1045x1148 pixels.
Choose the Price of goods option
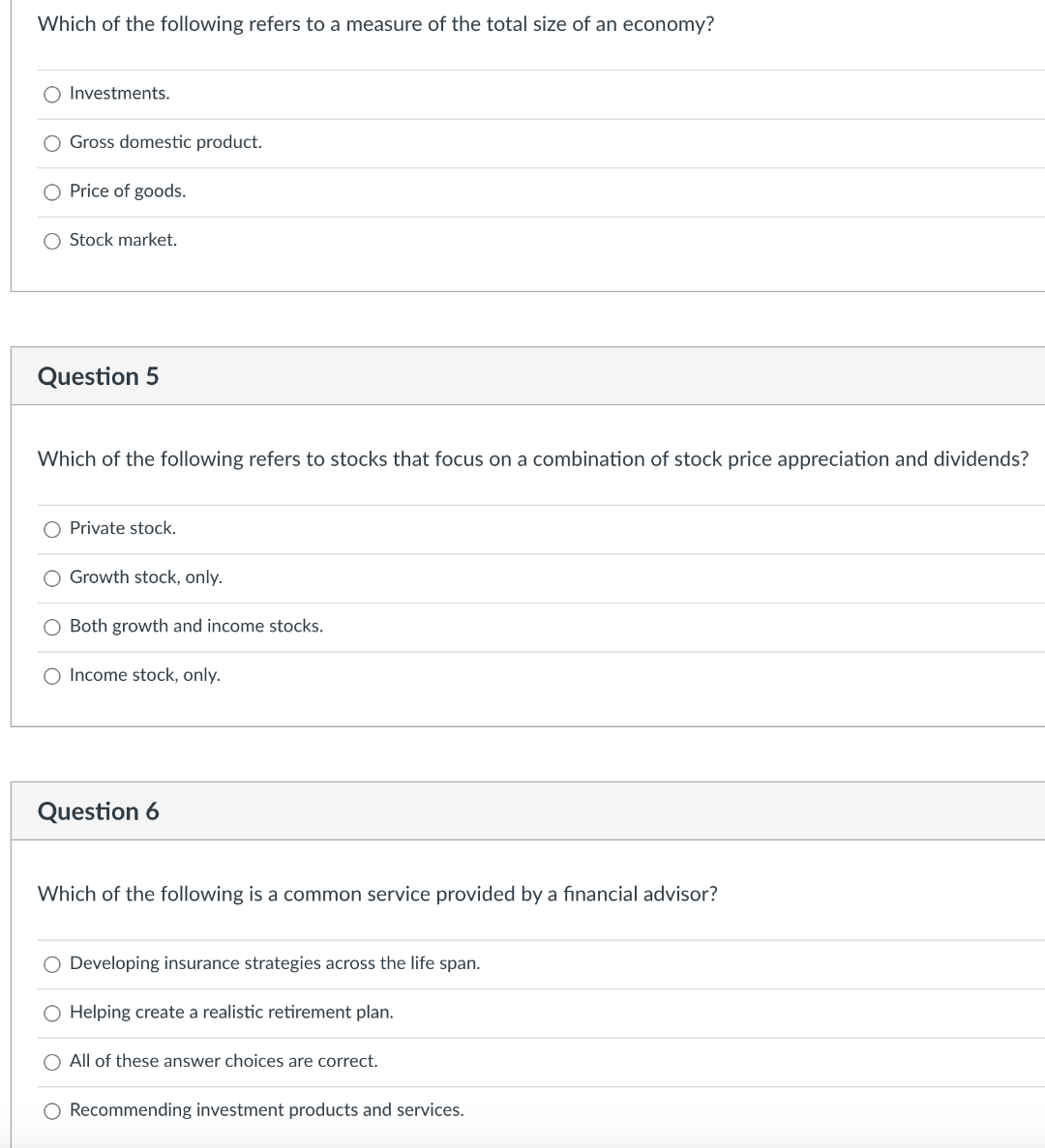pyautogui.click(x=51, y=191)
